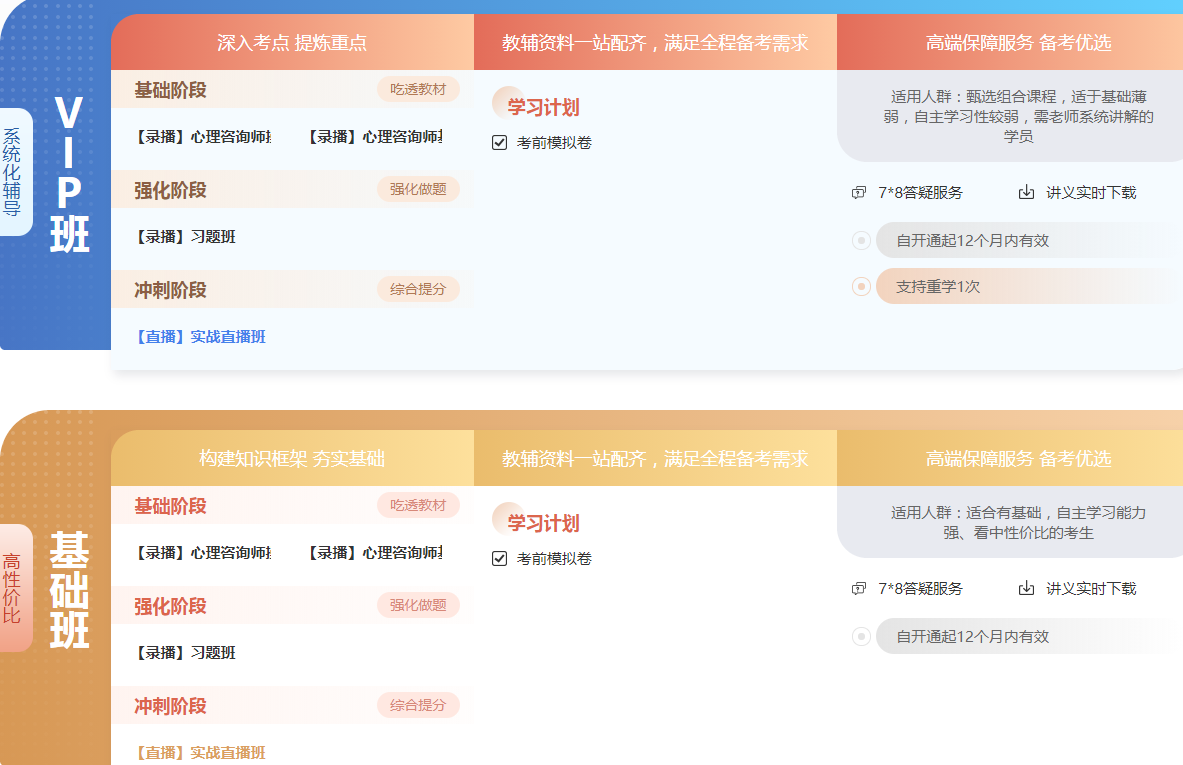Open second 【录播】心理咨询师 course in 基础班

(x=375, y=552)
